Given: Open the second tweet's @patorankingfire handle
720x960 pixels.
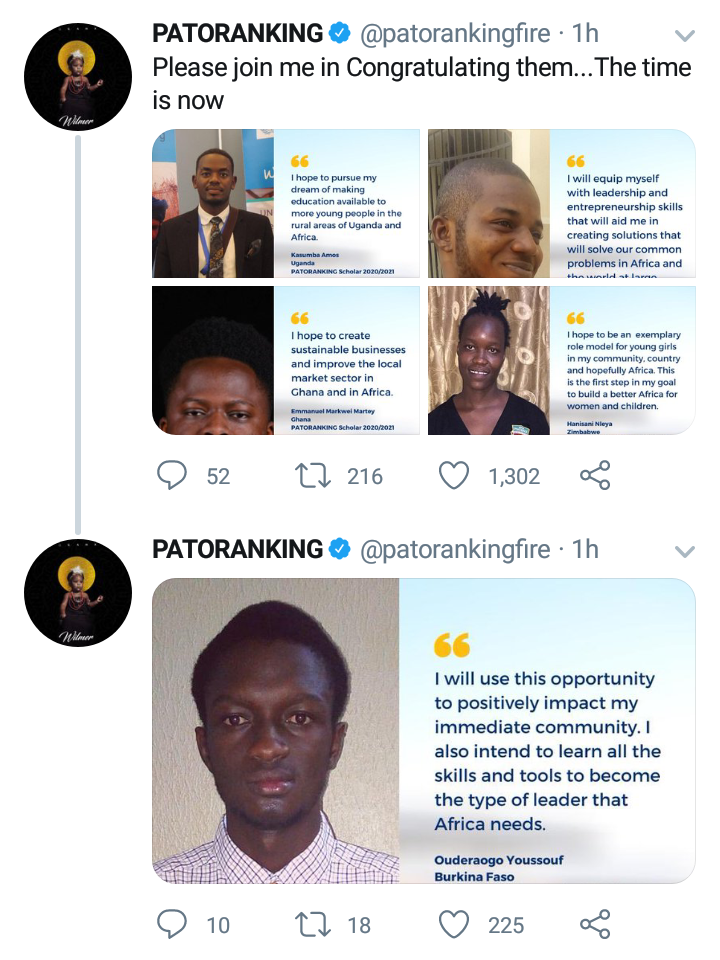Looking at the screenshot, I should pyautogui.click(x=455, y=550).
